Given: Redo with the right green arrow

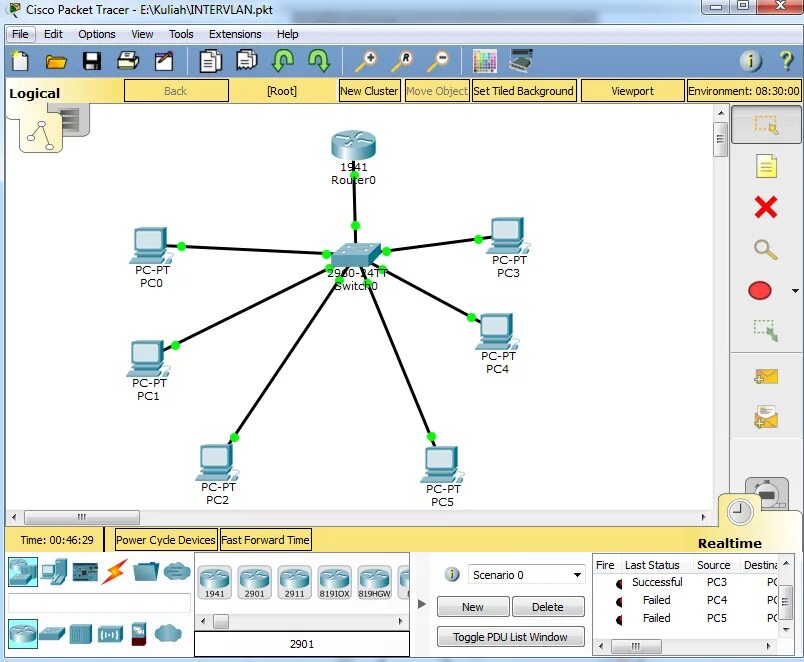Looking at the screenshot, I should click(319, 61).
